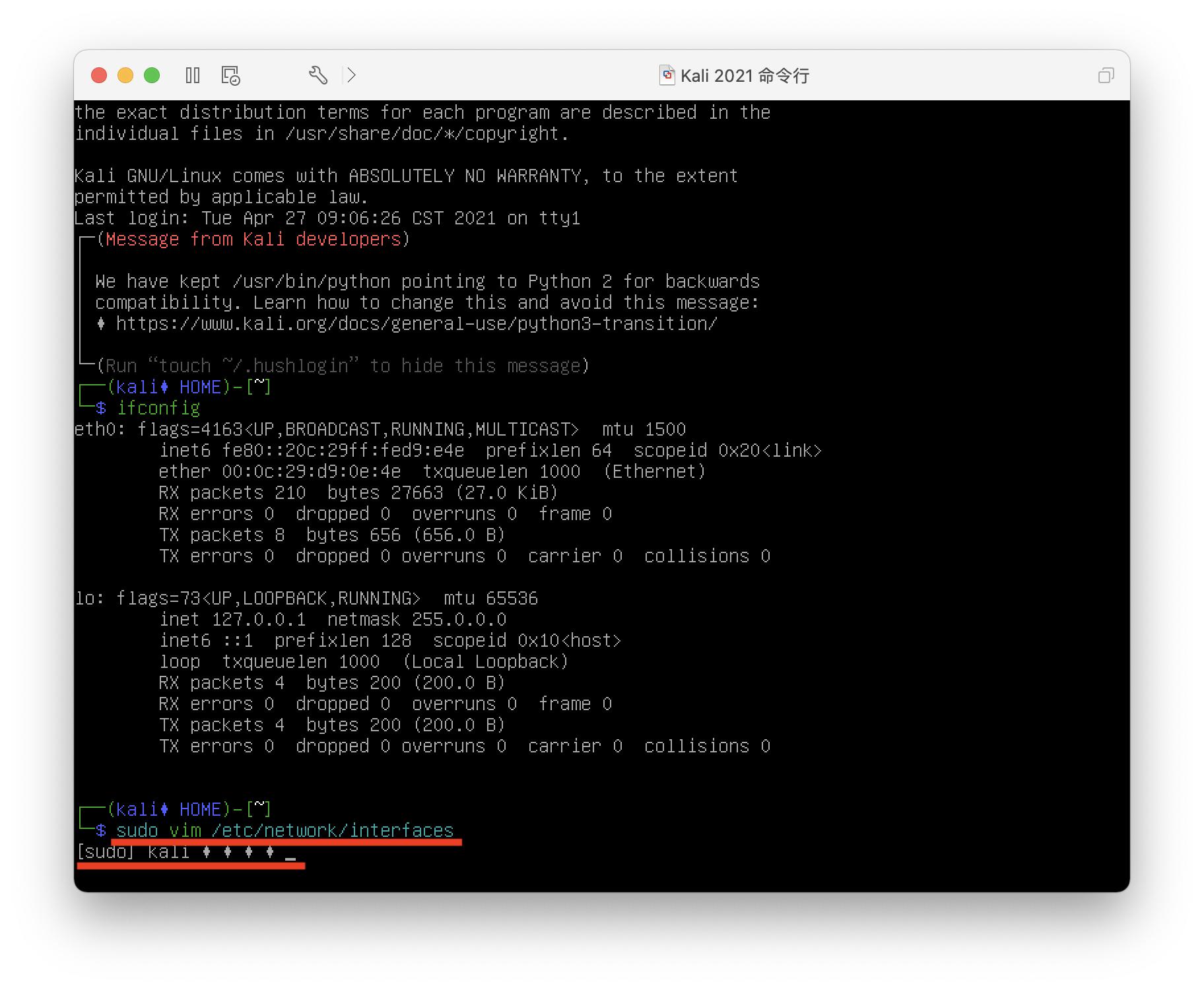Click the 'inet 127.0.0.1 netmask 255.0.0.0' line
Viewport: 1204px width, 990px height.
coord(333,619)
